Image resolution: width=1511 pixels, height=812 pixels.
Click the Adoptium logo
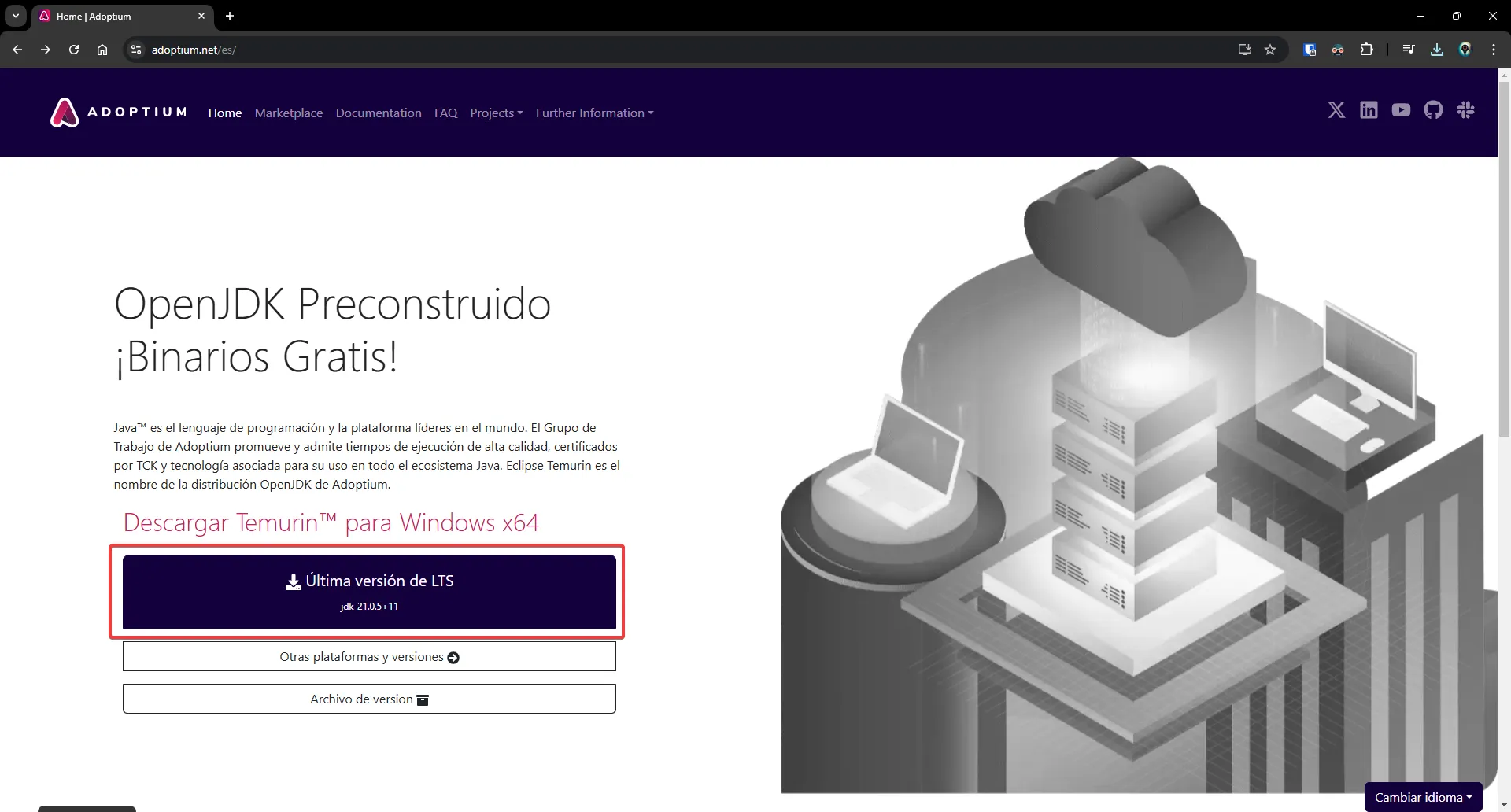pyautogui.click(x=119, y=113)
